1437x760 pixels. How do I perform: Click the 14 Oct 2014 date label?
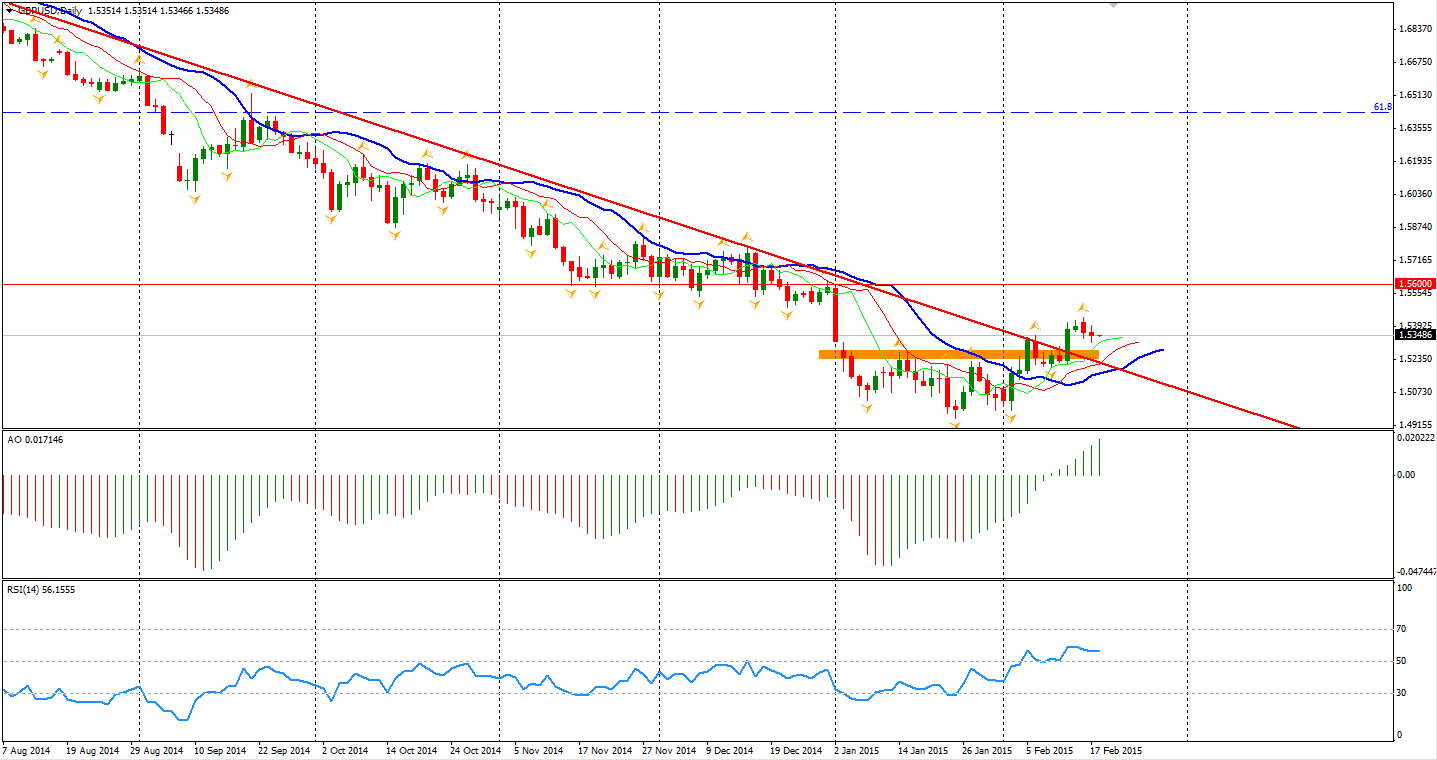(412, 749)
